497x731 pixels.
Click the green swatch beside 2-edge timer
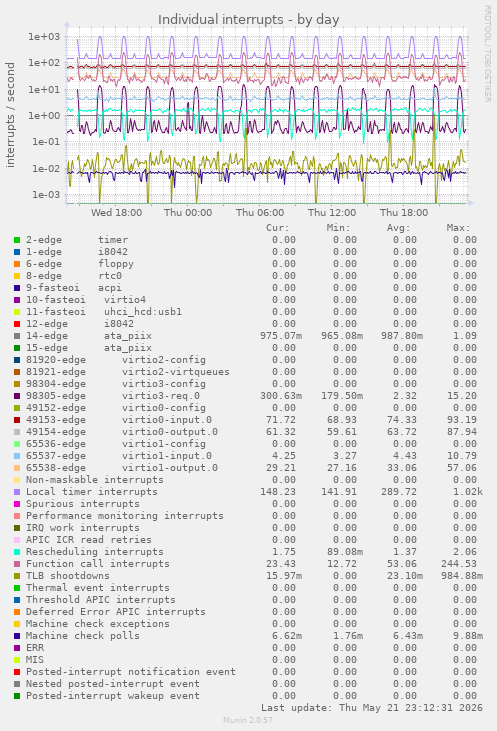tap(17, 240)
